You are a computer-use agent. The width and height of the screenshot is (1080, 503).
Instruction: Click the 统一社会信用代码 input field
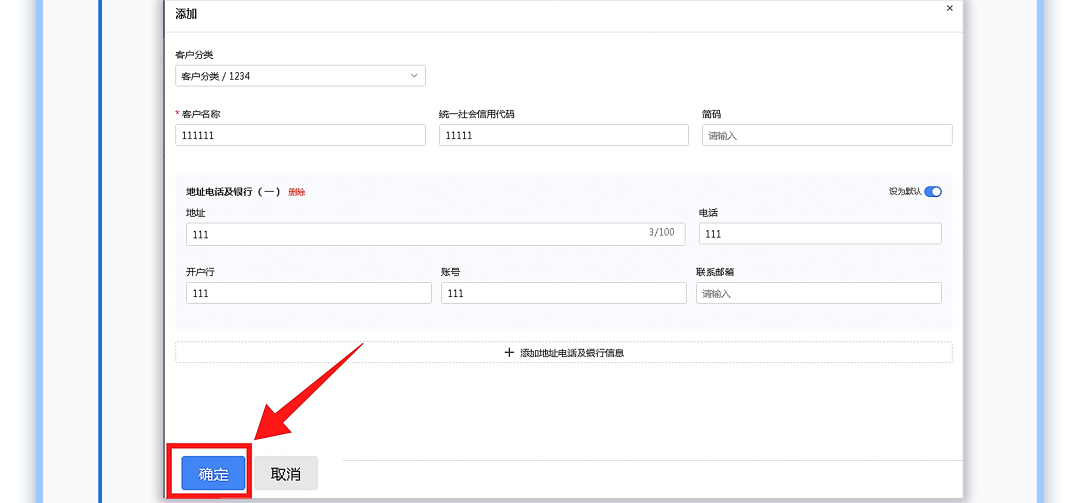point(563,135)
